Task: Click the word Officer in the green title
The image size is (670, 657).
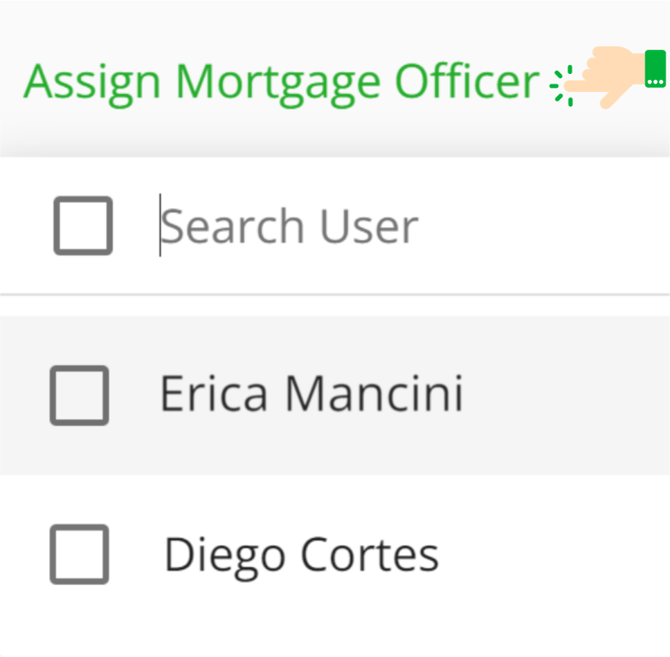Action: (467, 80)
